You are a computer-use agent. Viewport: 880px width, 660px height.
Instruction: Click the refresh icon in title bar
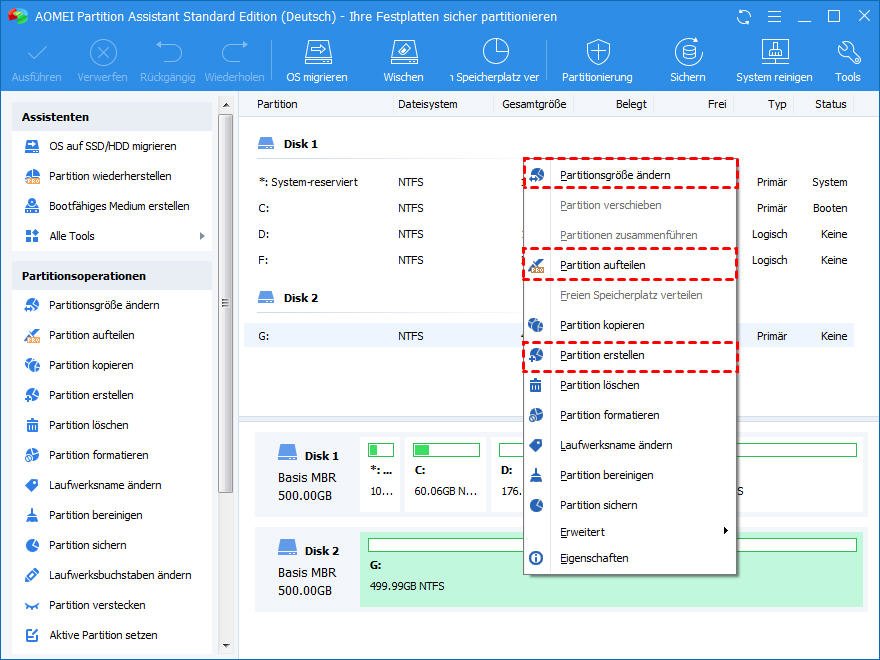click(x=744, y=17)
